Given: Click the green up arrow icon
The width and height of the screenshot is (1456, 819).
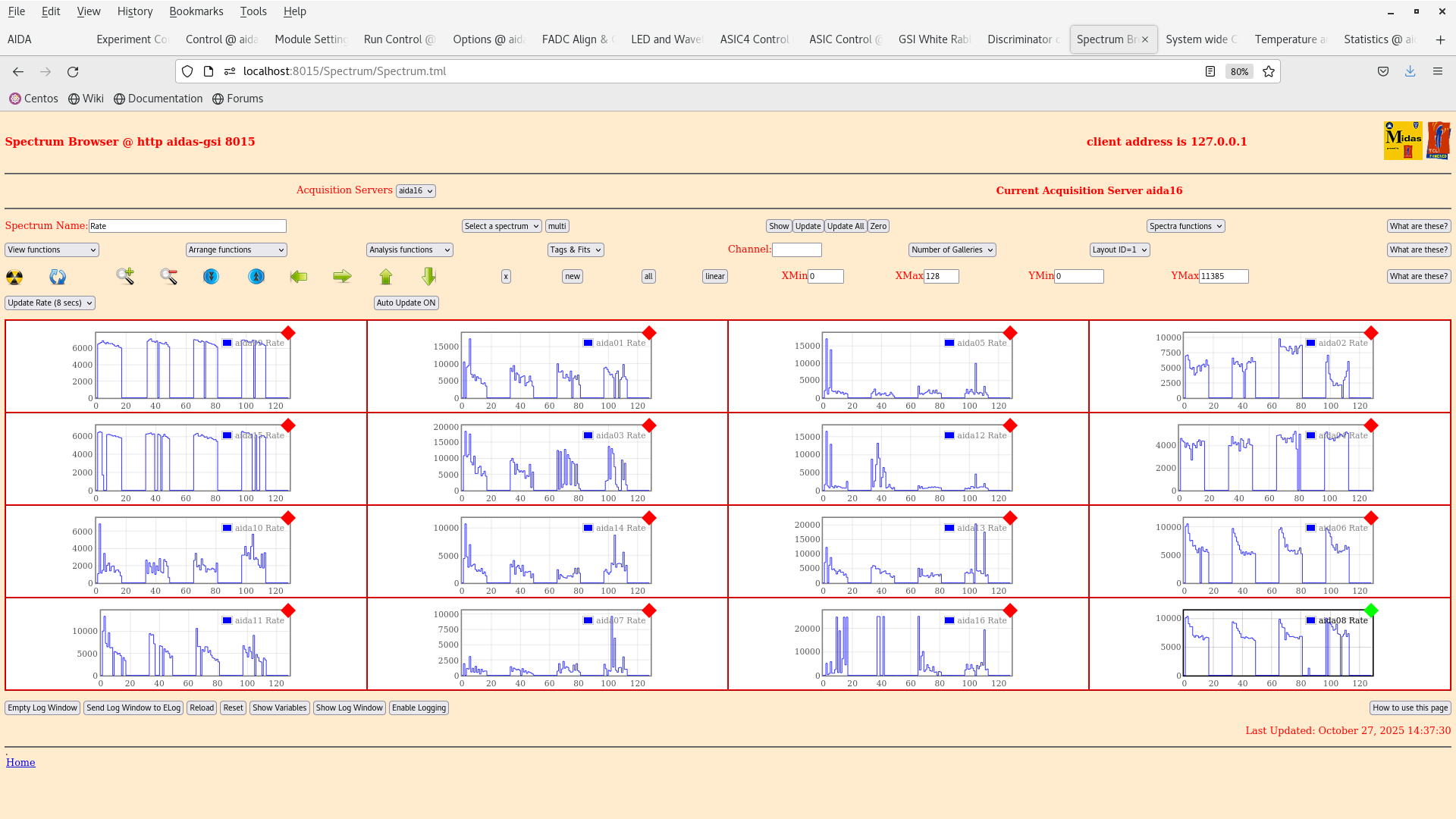Looking at the screenshot, I should pos(386,276).
